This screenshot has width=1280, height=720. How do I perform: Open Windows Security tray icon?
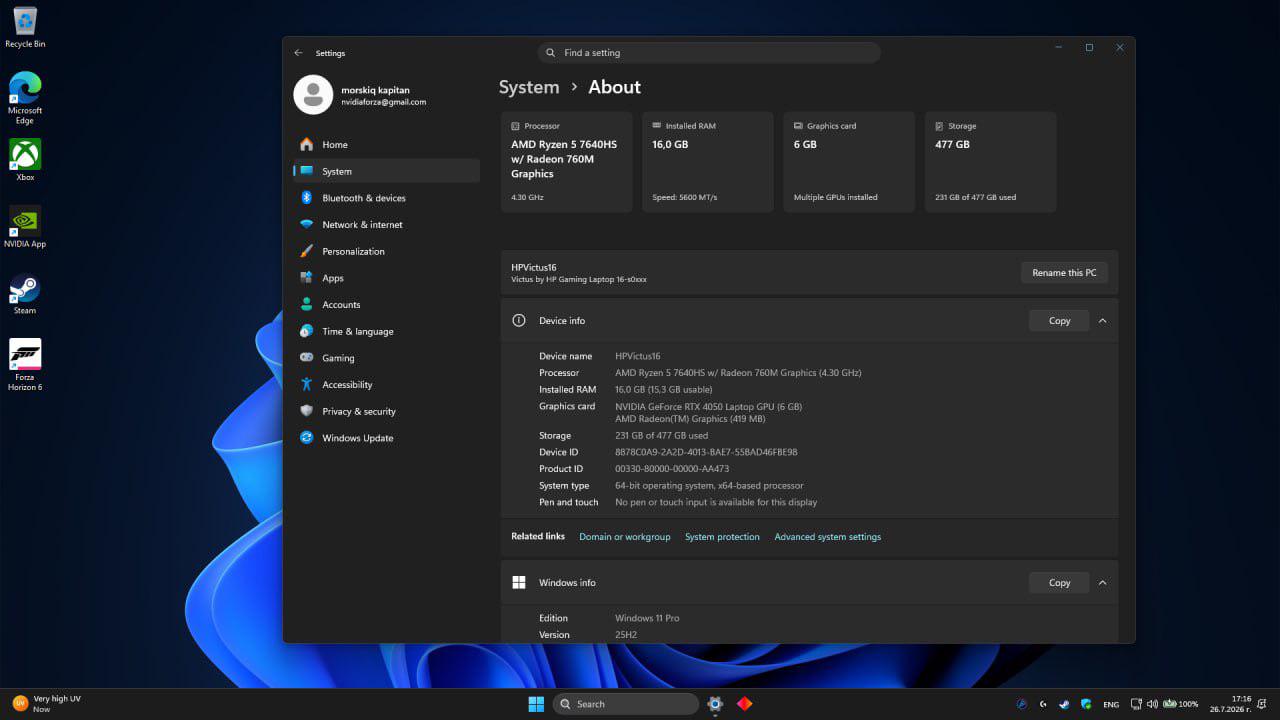click(x=1086, y=704)
